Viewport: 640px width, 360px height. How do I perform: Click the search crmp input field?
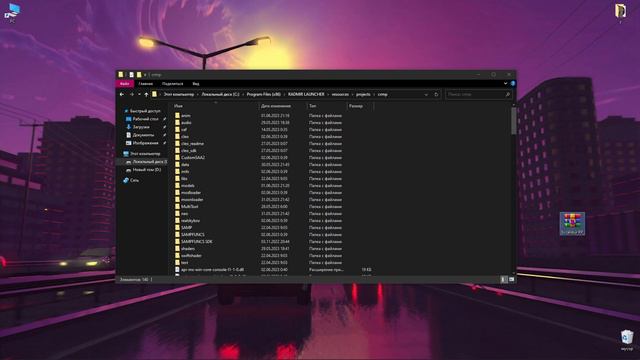[475, 94]
